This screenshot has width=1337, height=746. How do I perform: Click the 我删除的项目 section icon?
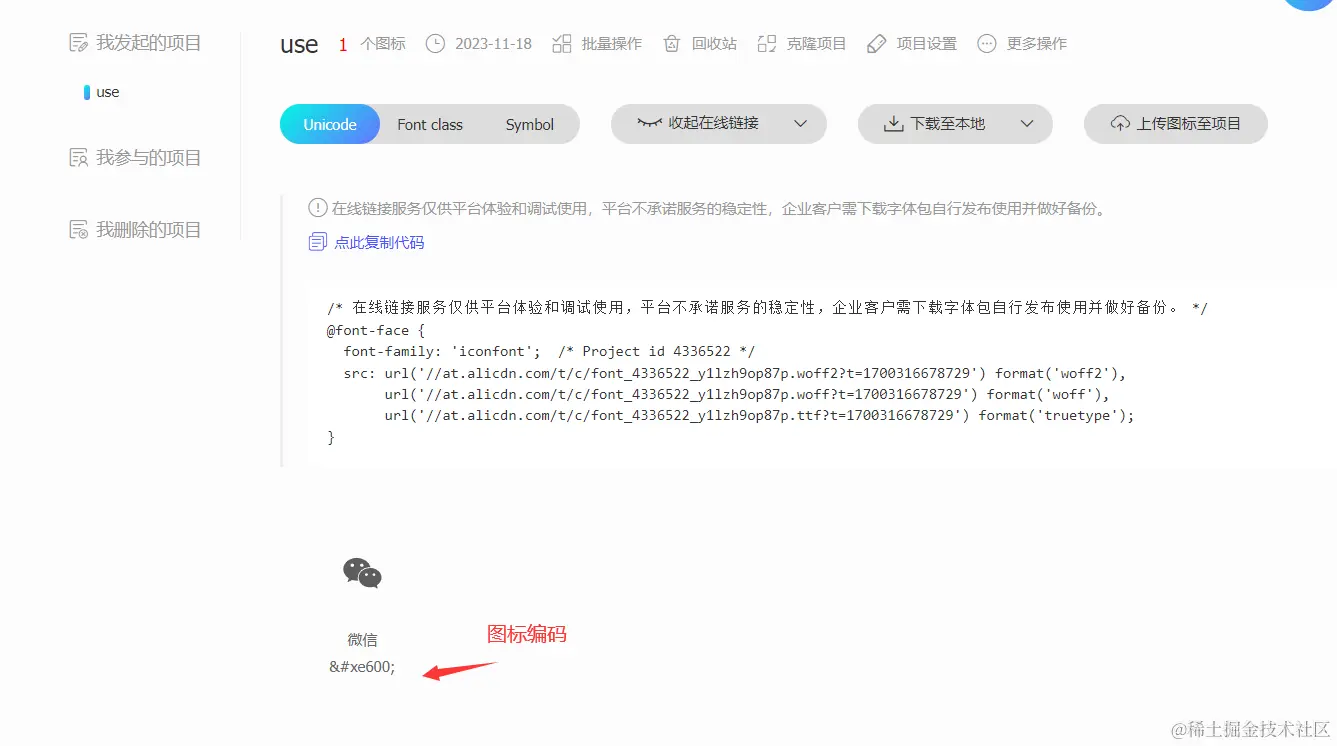tap(78, 230)
